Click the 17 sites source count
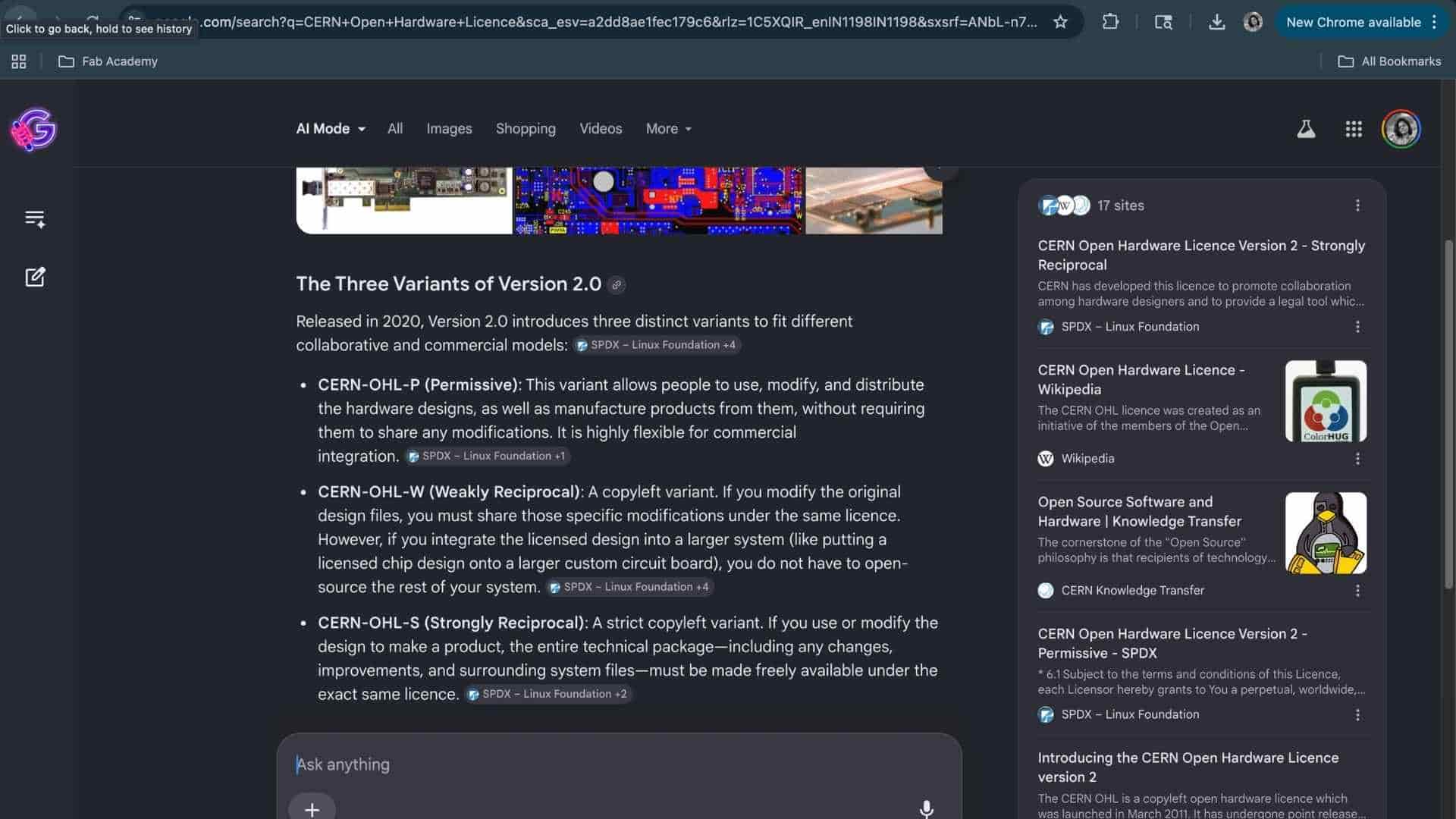The height and width of the screenshot is (819, 1456). tap(1120, 206)
